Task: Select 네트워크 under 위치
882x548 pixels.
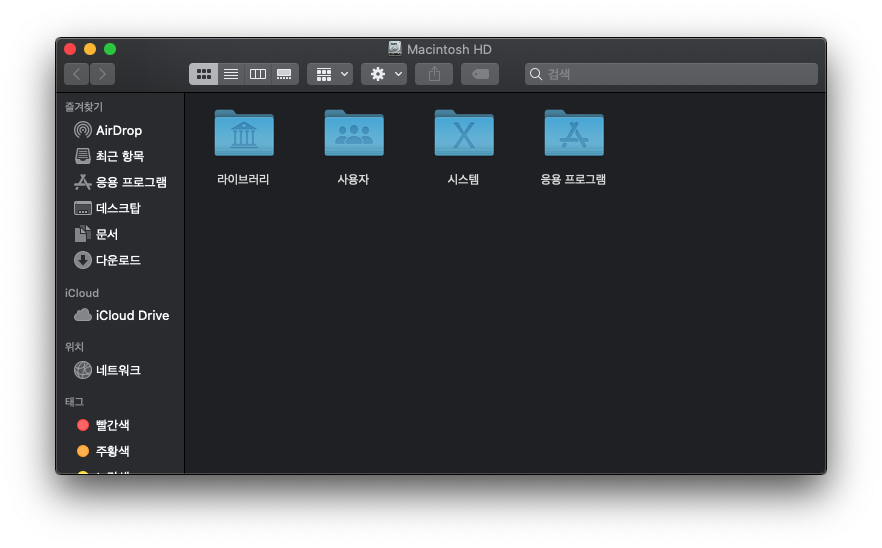Action: 107,370
